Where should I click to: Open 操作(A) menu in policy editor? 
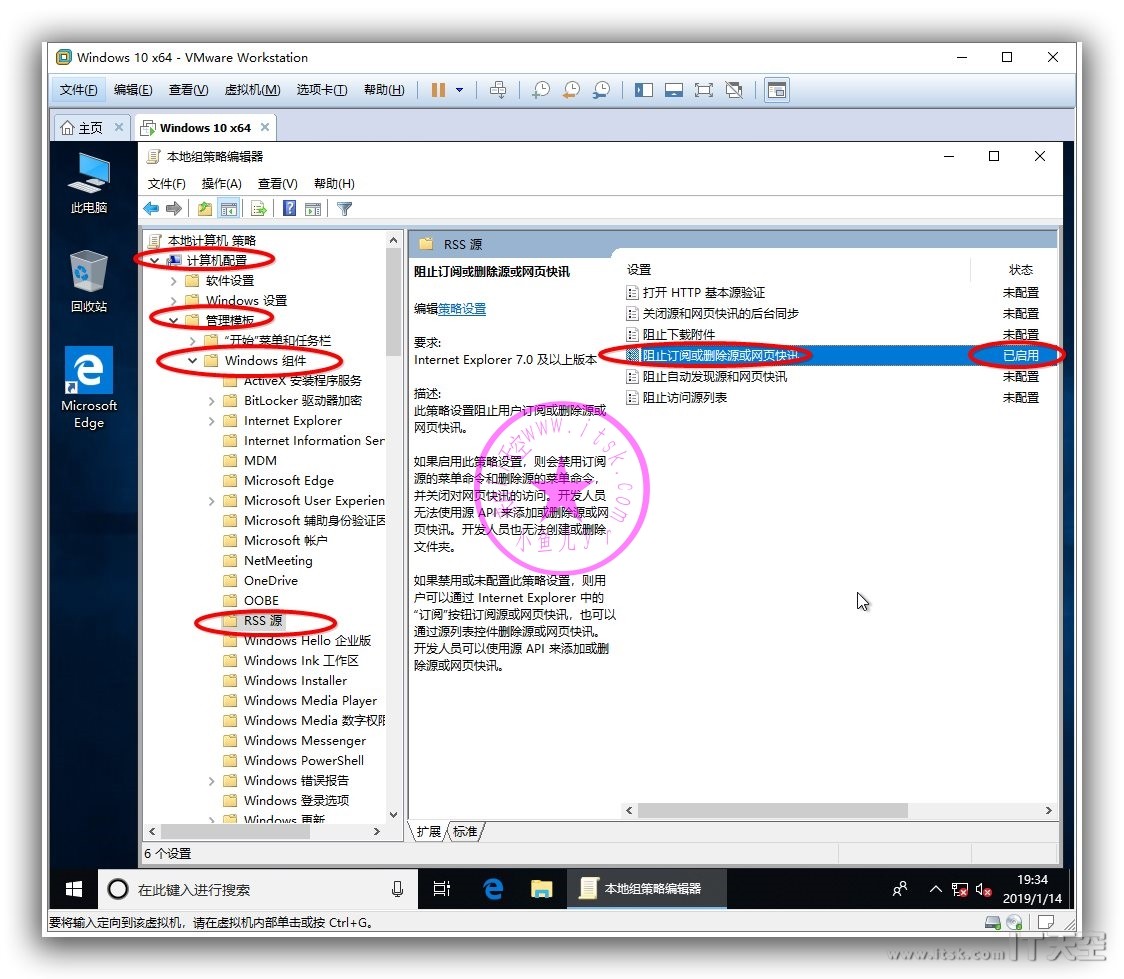click(222, 183)
